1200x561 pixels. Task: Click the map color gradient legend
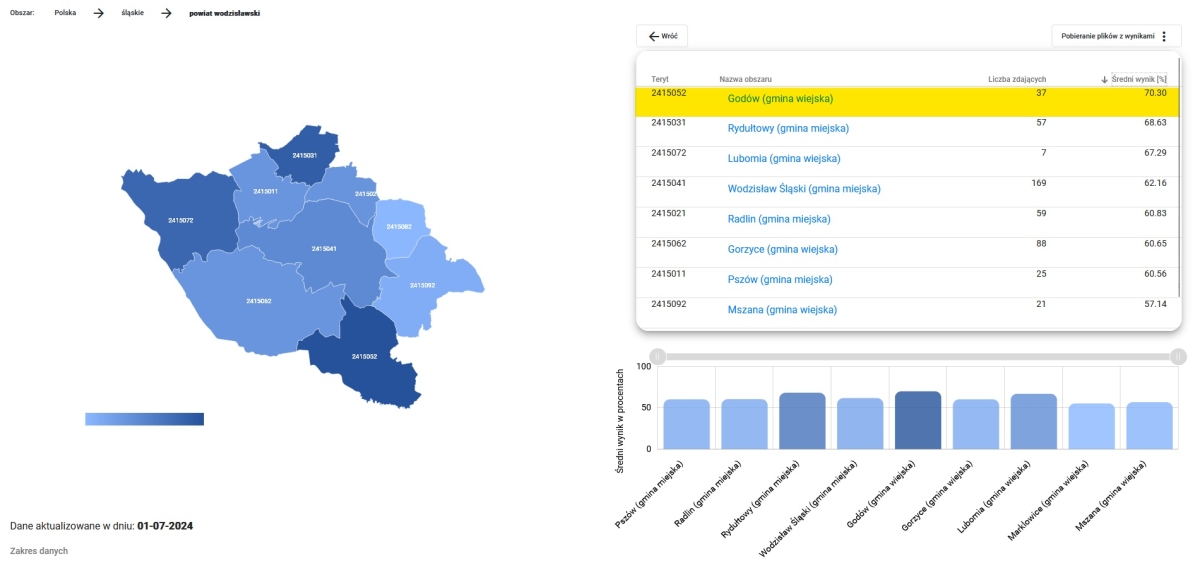pyautogui.click(x=144, y=419)
